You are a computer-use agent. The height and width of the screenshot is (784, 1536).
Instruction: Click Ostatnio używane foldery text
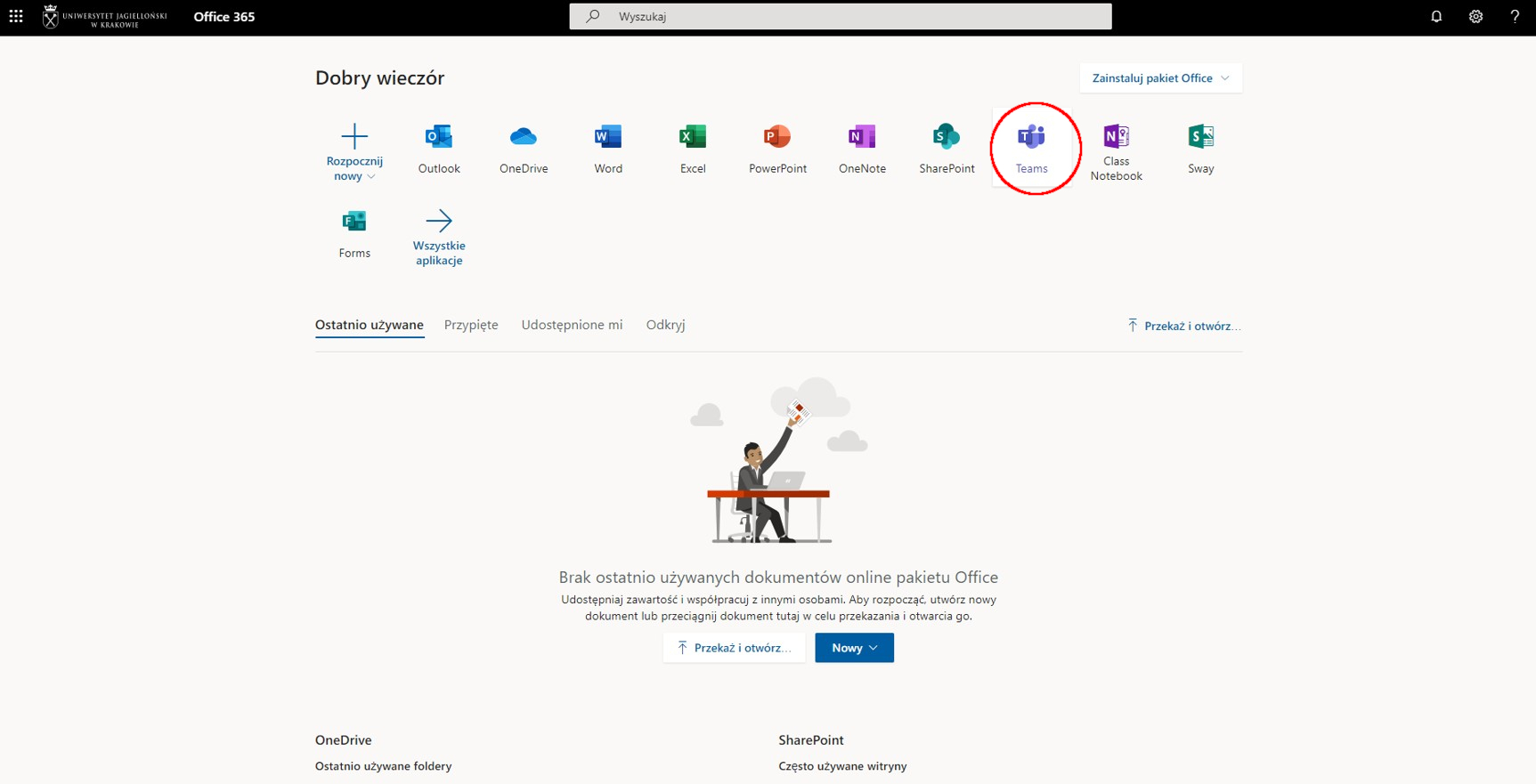pos(384,765)
